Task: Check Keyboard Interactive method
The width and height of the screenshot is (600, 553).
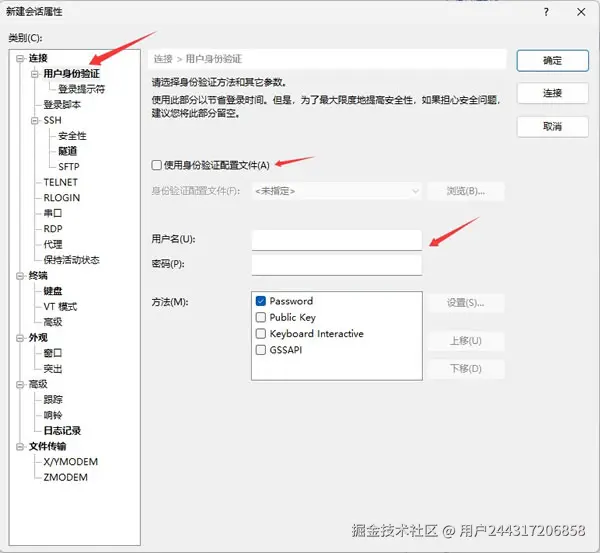Action: click(x=261, y=333)
